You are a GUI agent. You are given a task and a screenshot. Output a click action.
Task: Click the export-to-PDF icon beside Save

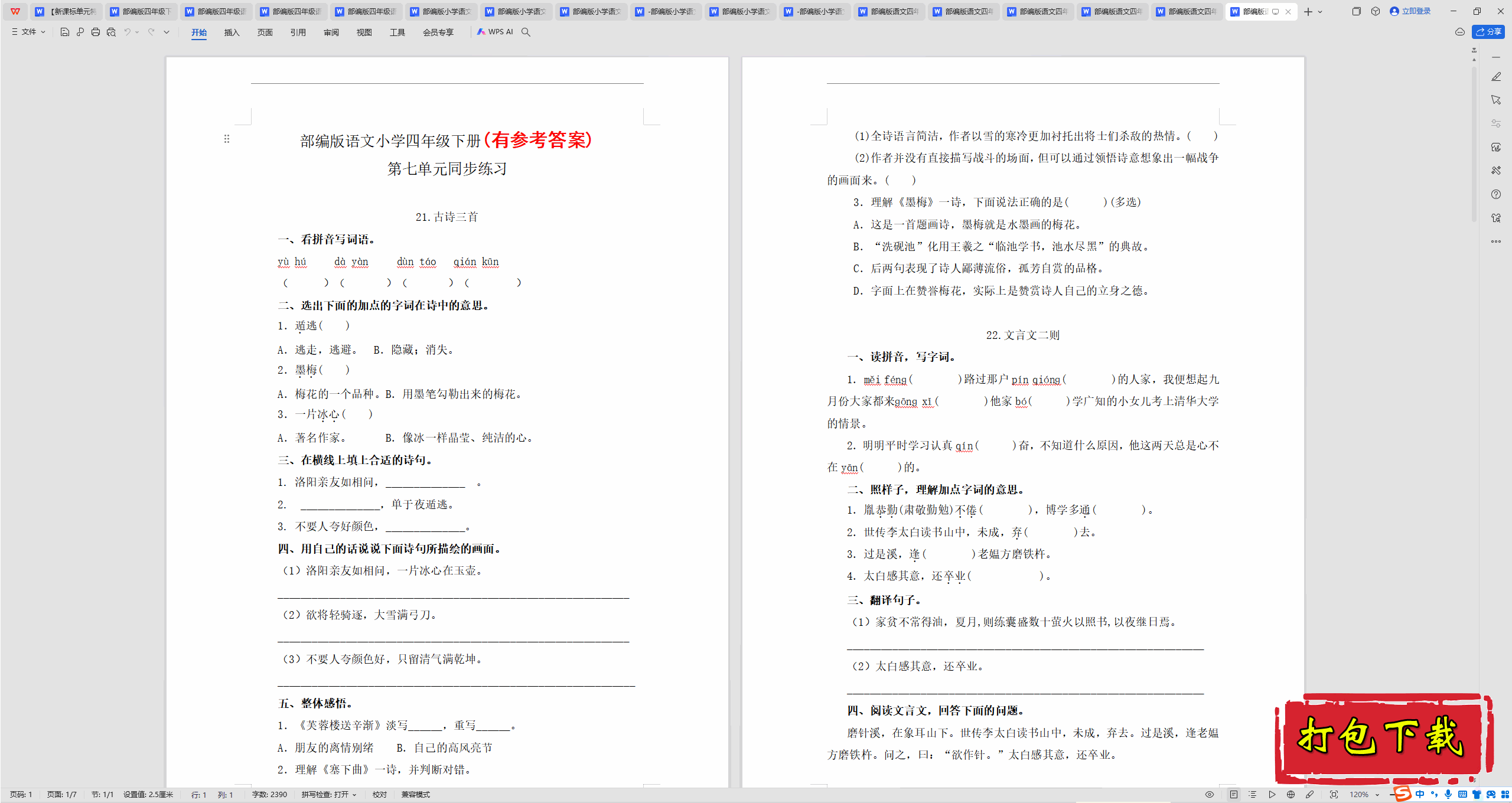coord(80,32)
